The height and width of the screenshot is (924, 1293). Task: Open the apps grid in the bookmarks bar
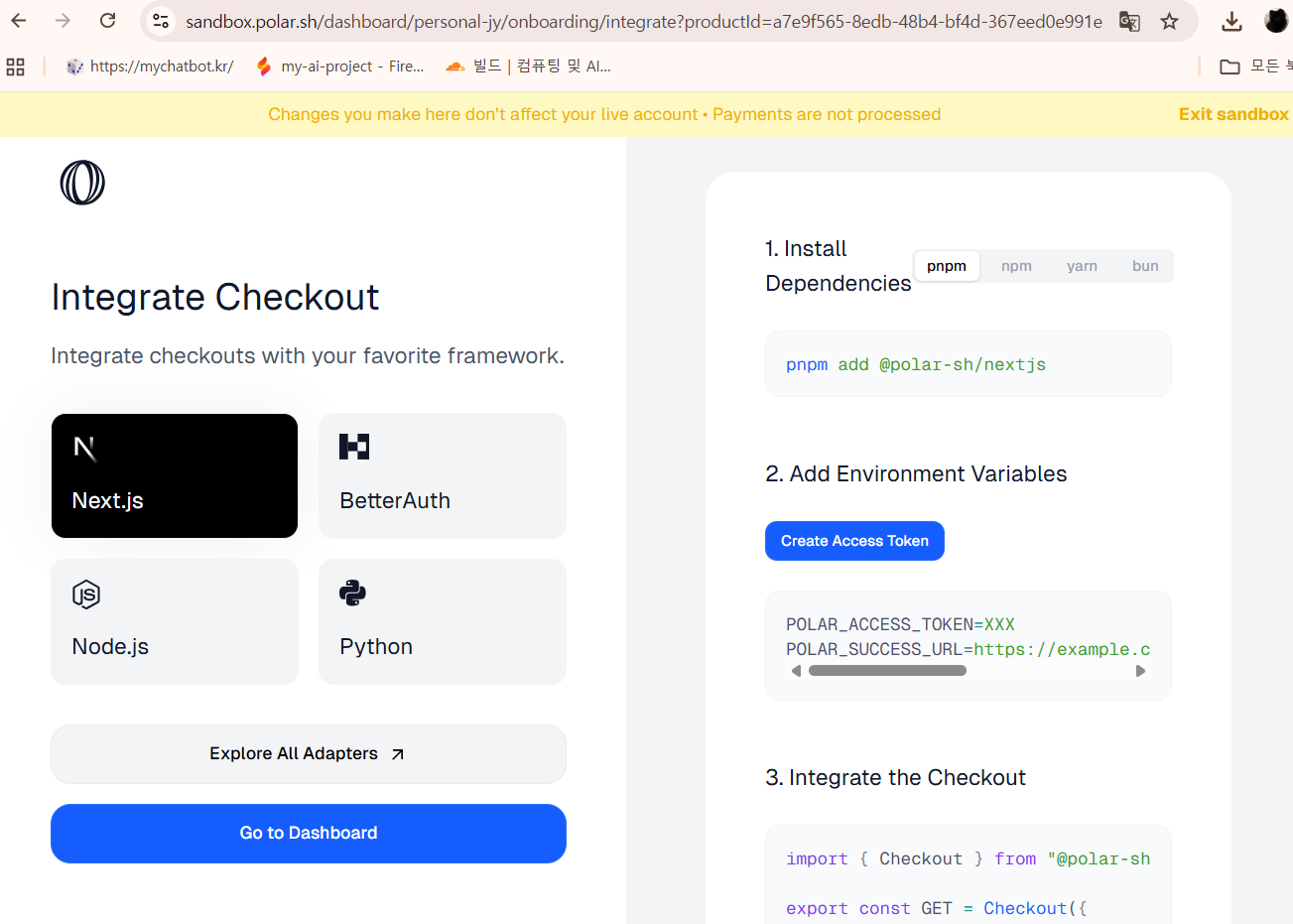point(16,66)
